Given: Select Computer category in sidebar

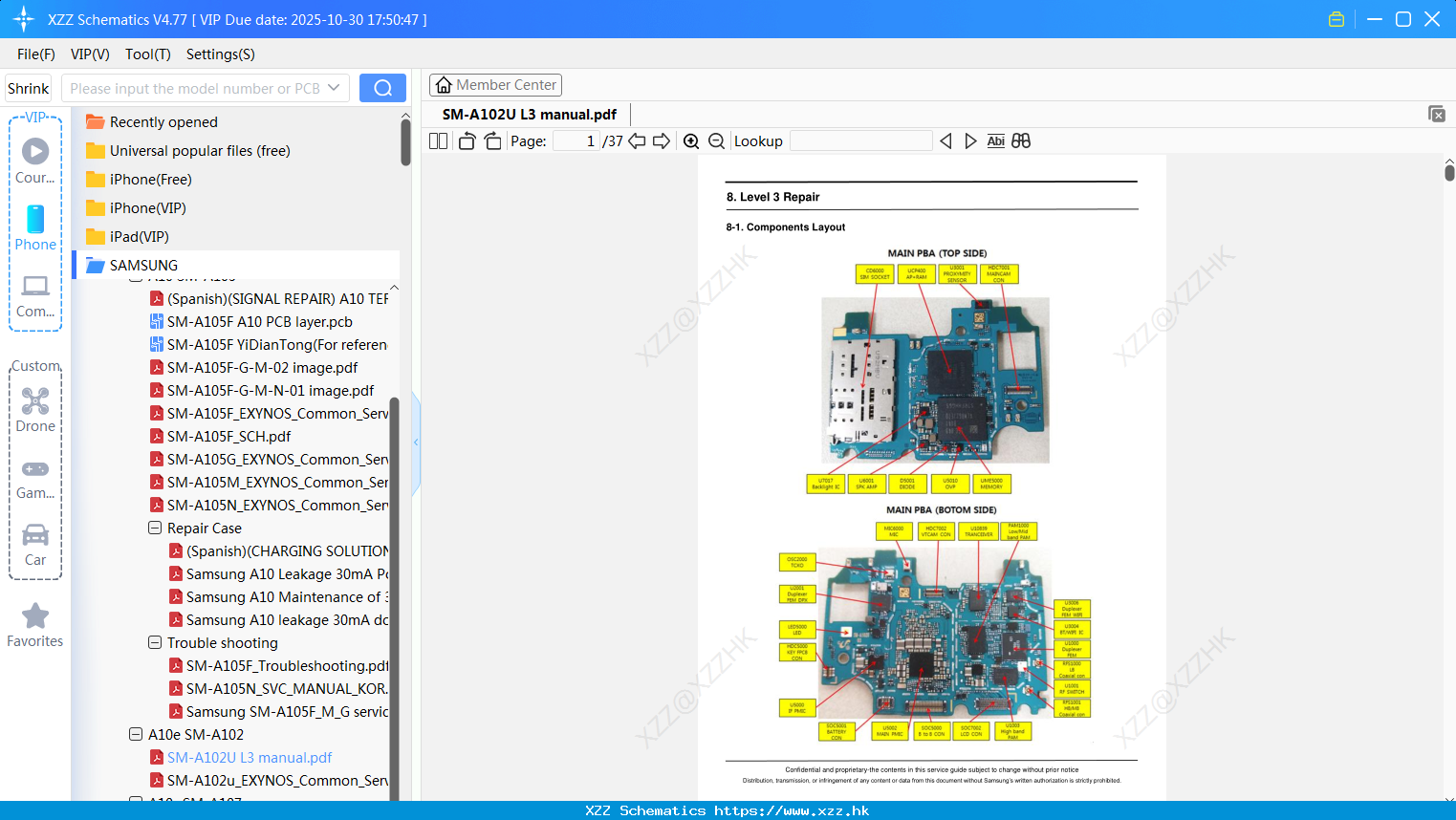Looking at the screenshot, I should (35, 296).
